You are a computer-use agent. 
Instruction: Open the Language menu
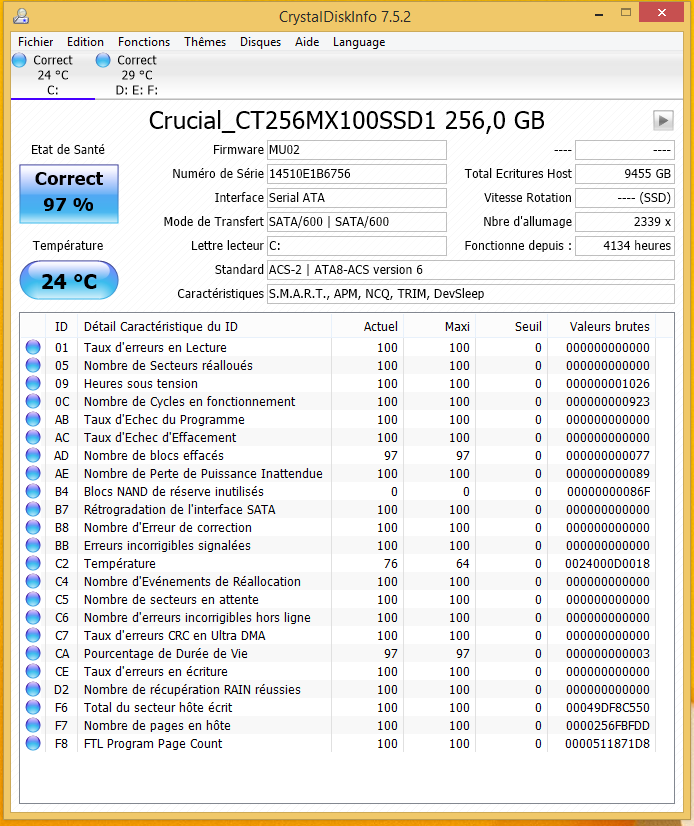pos(359,42)
